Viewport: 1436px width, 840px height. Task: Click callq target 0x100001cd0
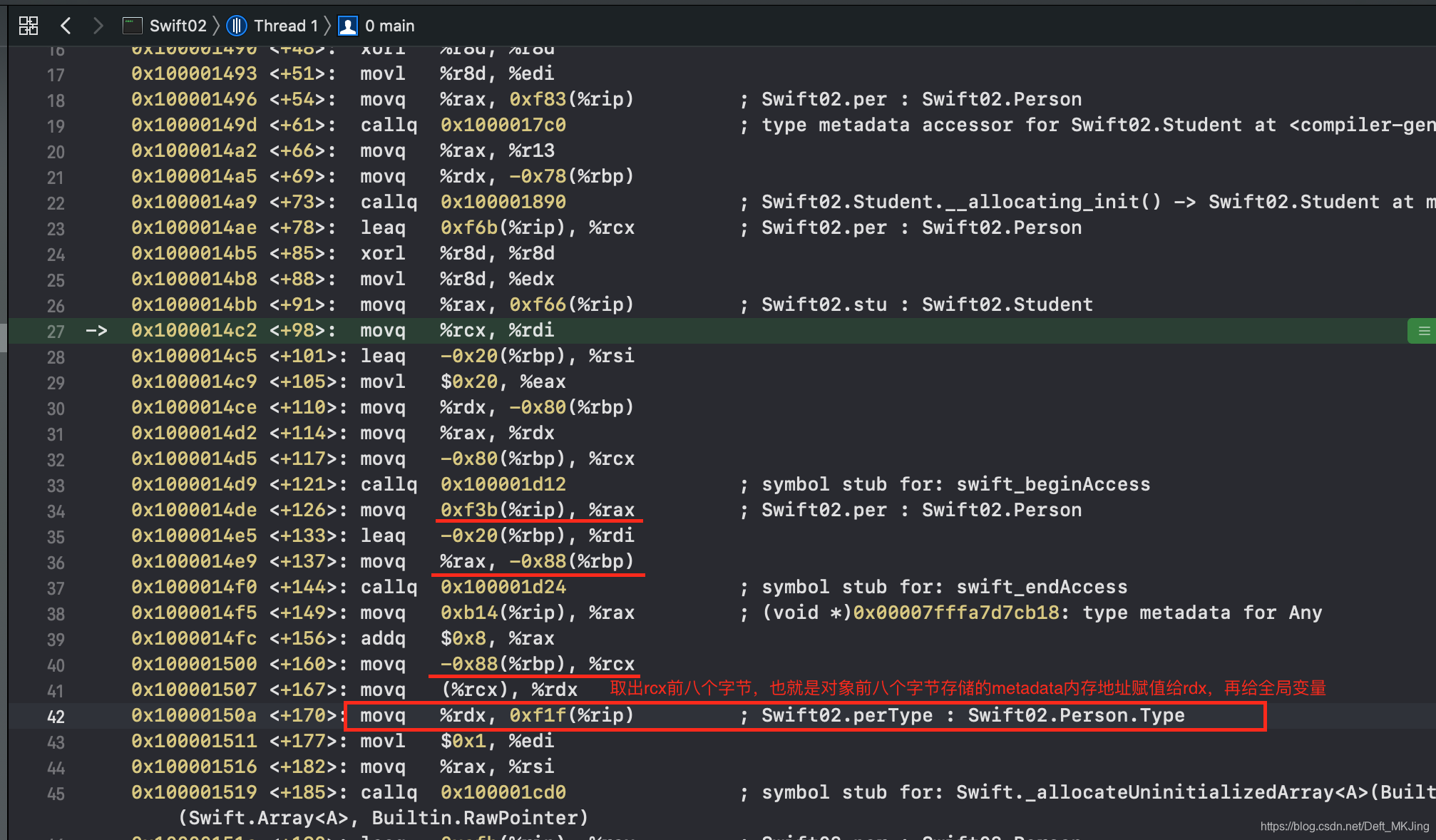(503, 792)
